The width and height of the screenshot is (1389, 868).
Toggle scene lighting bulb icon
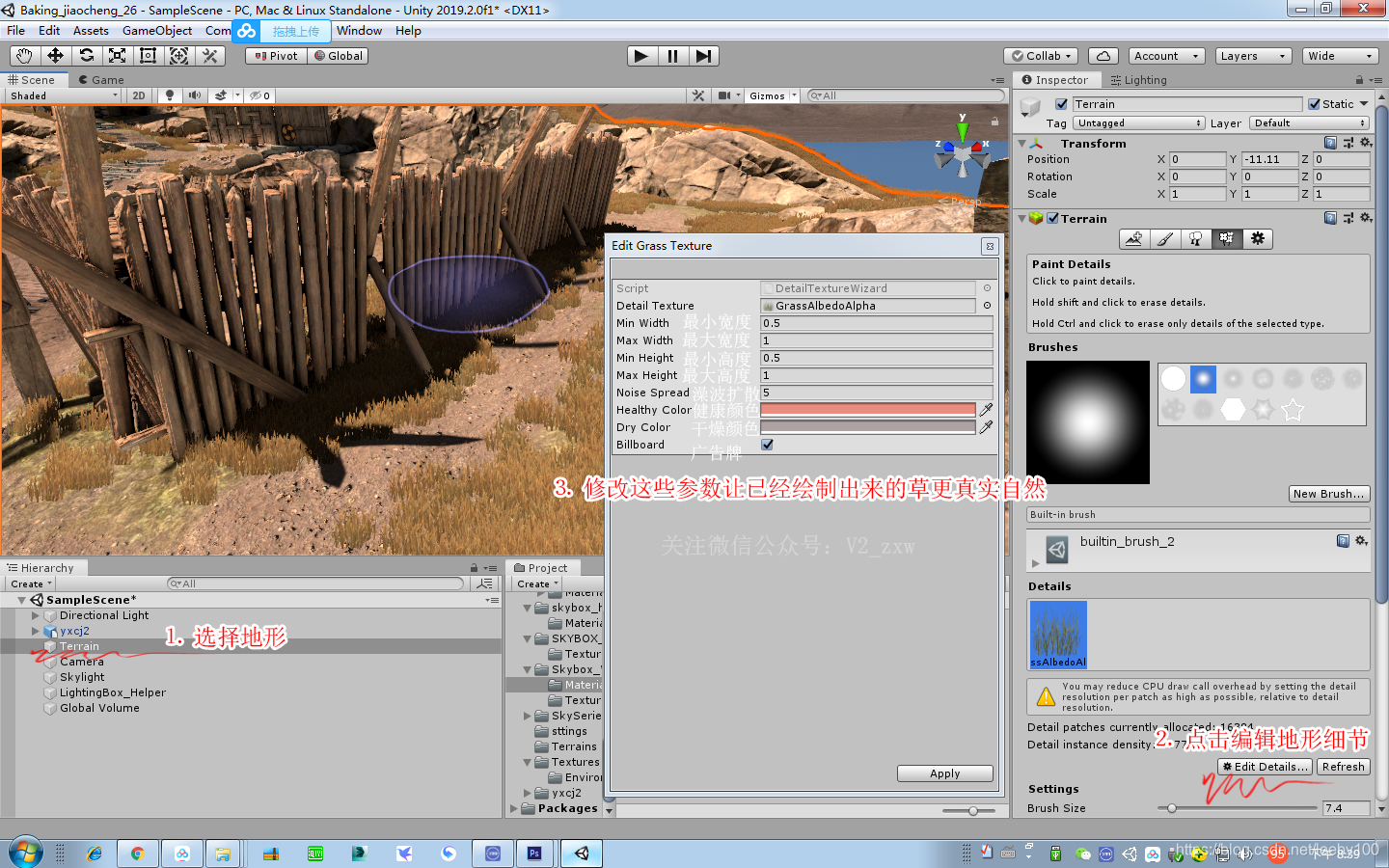(x=170, y=95)
